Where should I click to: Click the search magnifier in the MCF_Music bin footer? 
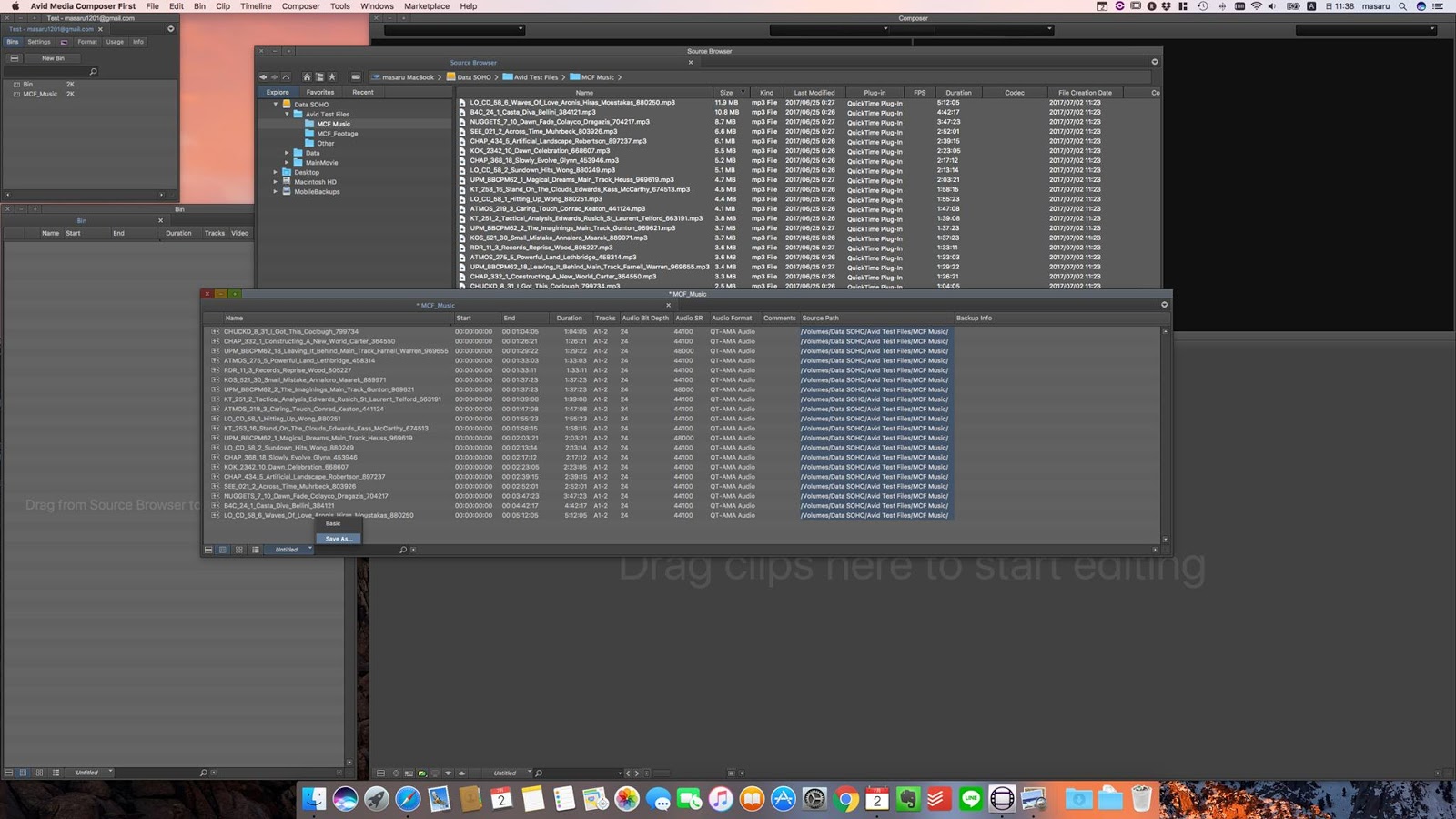click(x=402, y=550)
